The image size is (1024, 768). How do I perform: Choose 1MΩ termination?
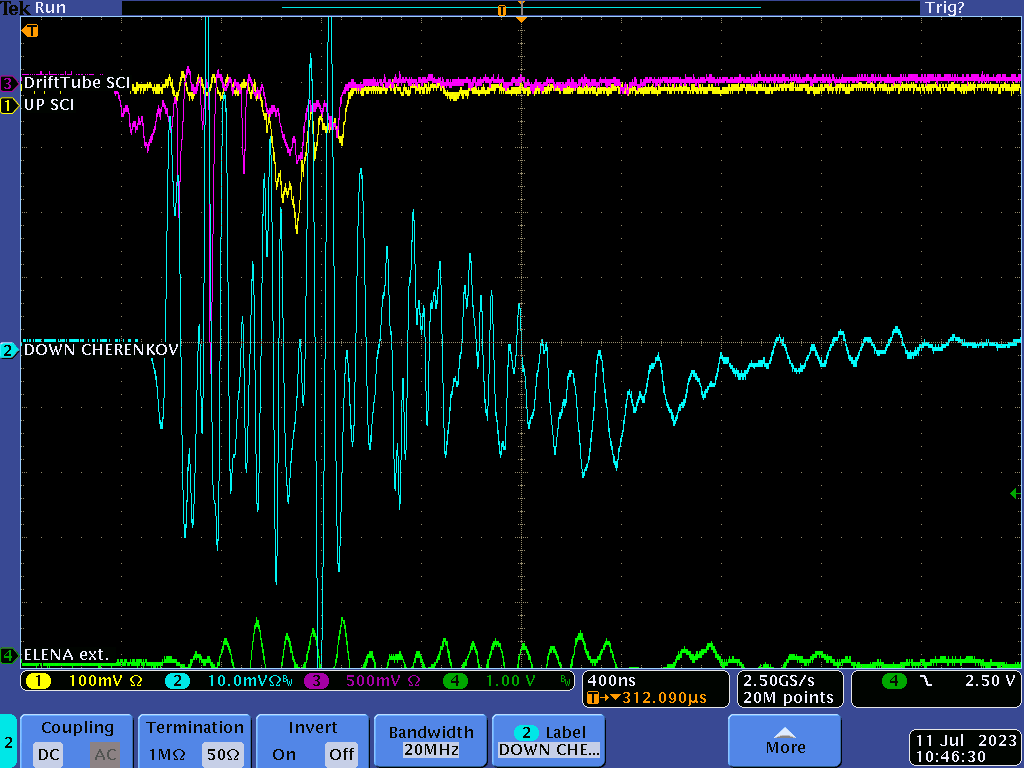[165, 754]
